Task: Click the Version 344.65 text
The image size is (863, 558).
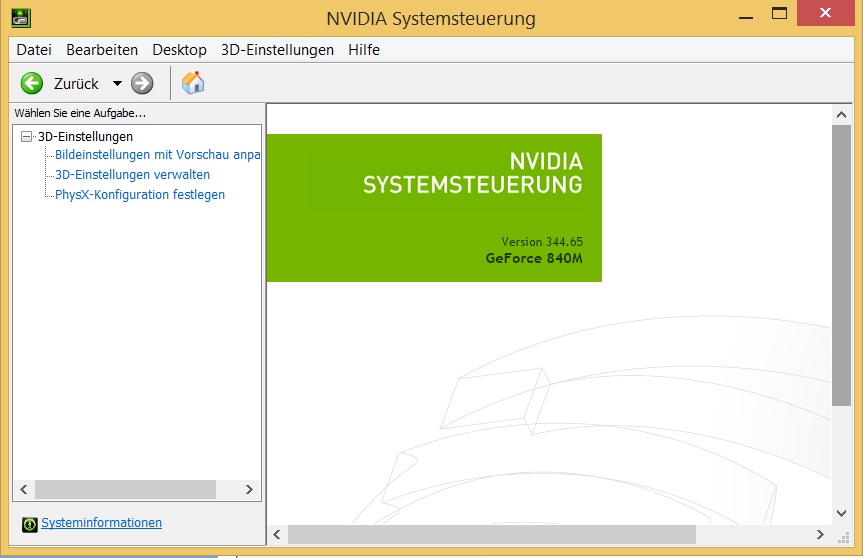Action: pyautogui.click(x=542, y=242)
